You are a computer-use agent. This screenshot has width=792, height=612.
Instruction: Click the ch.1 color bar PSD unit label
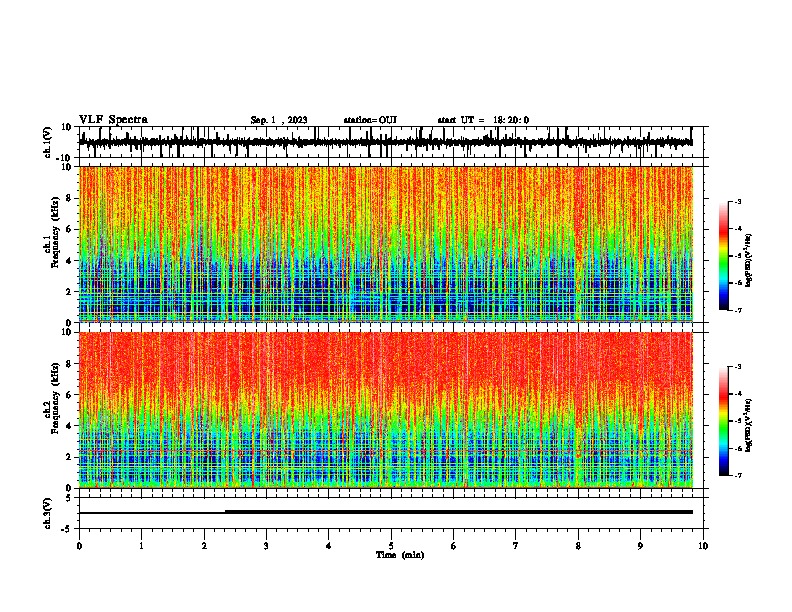pyautogui.click(x=749, y=261)
